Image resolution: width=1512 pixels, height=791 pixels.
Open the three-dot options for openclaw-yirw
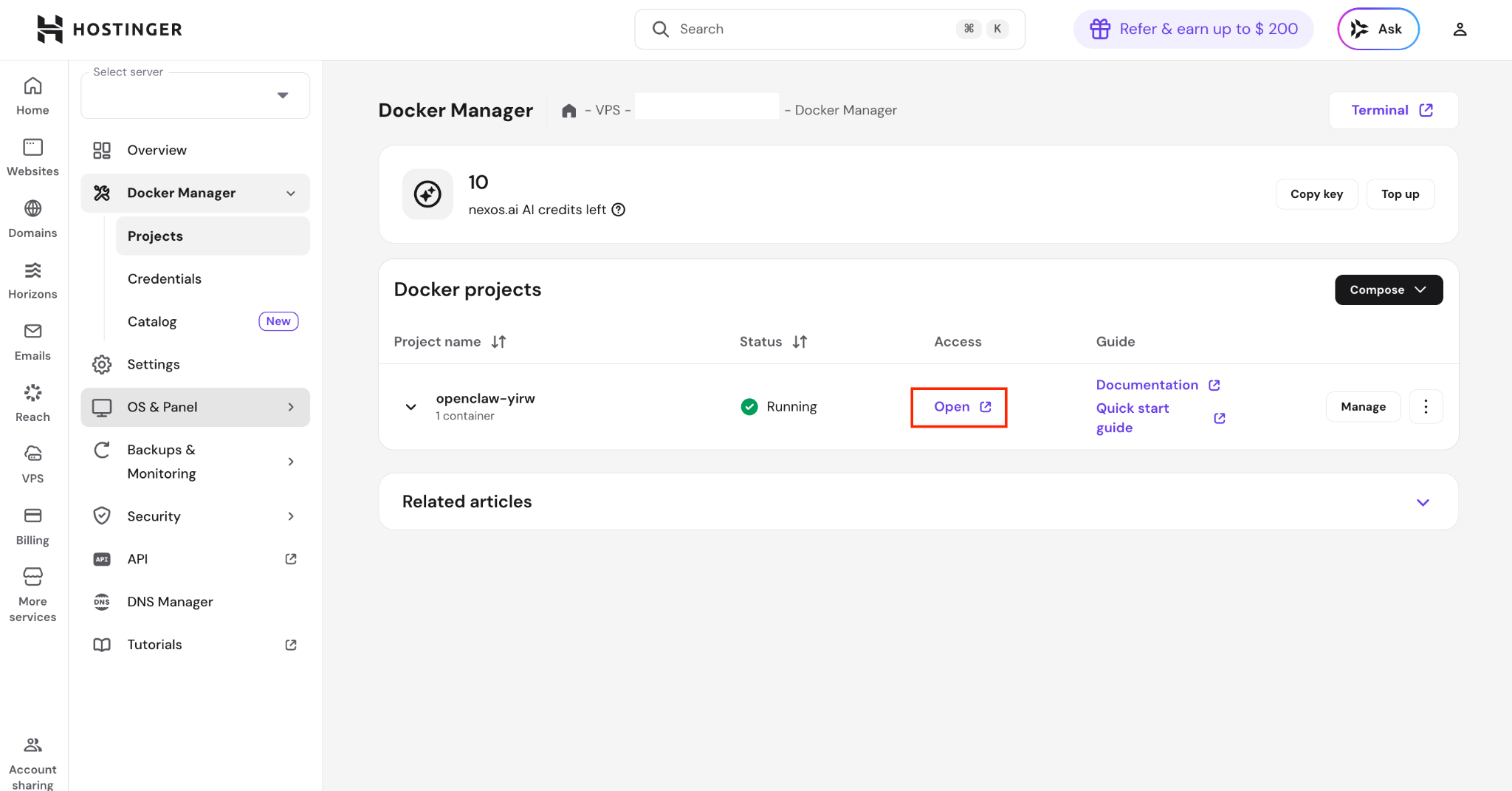click(x=1426, y=406)
